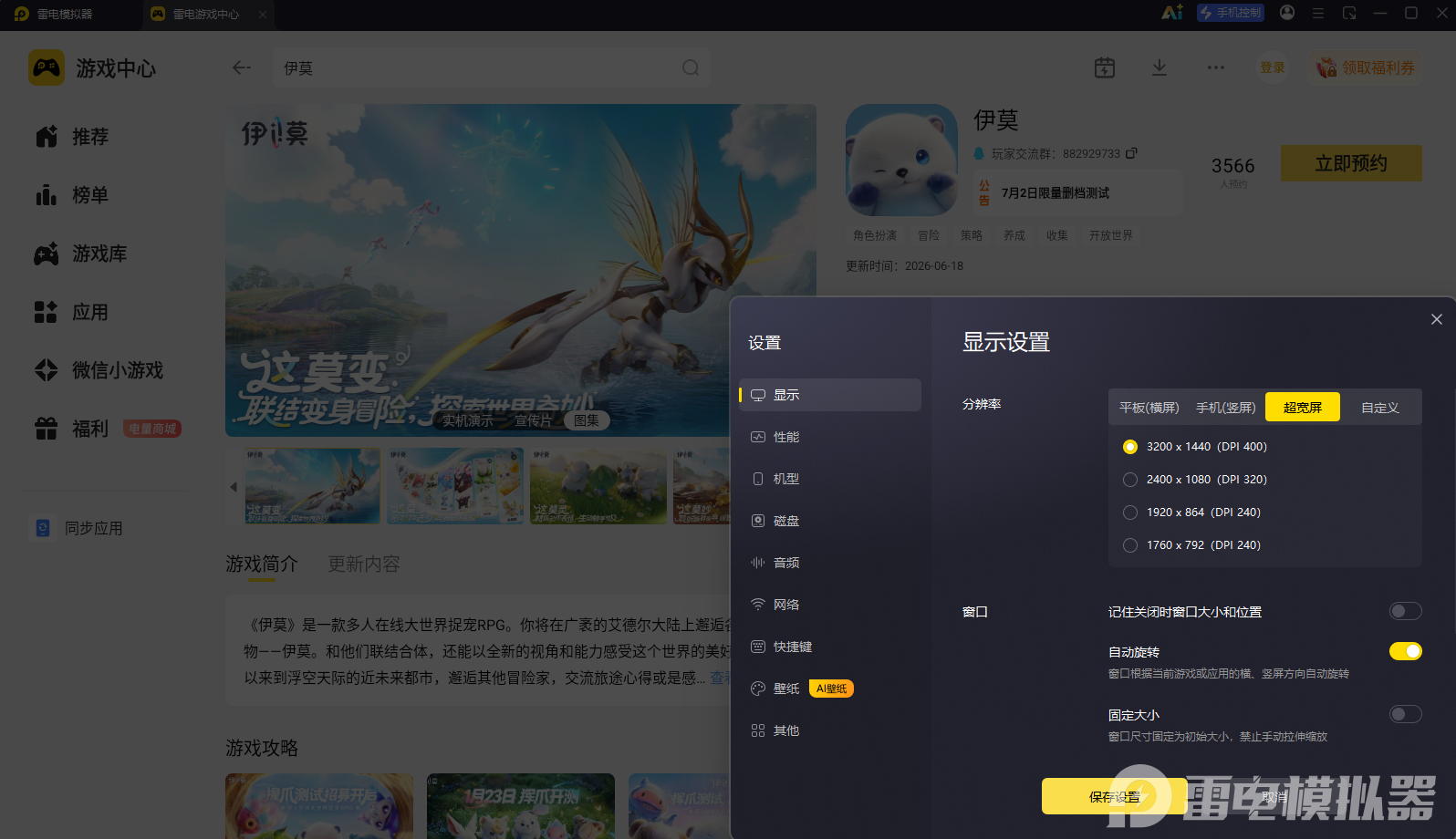The width and height of the screenshot is (1456, 839).
Task: Select 音频 in settings sidebar
Action: pyautogui.click(x=829, y=563)
